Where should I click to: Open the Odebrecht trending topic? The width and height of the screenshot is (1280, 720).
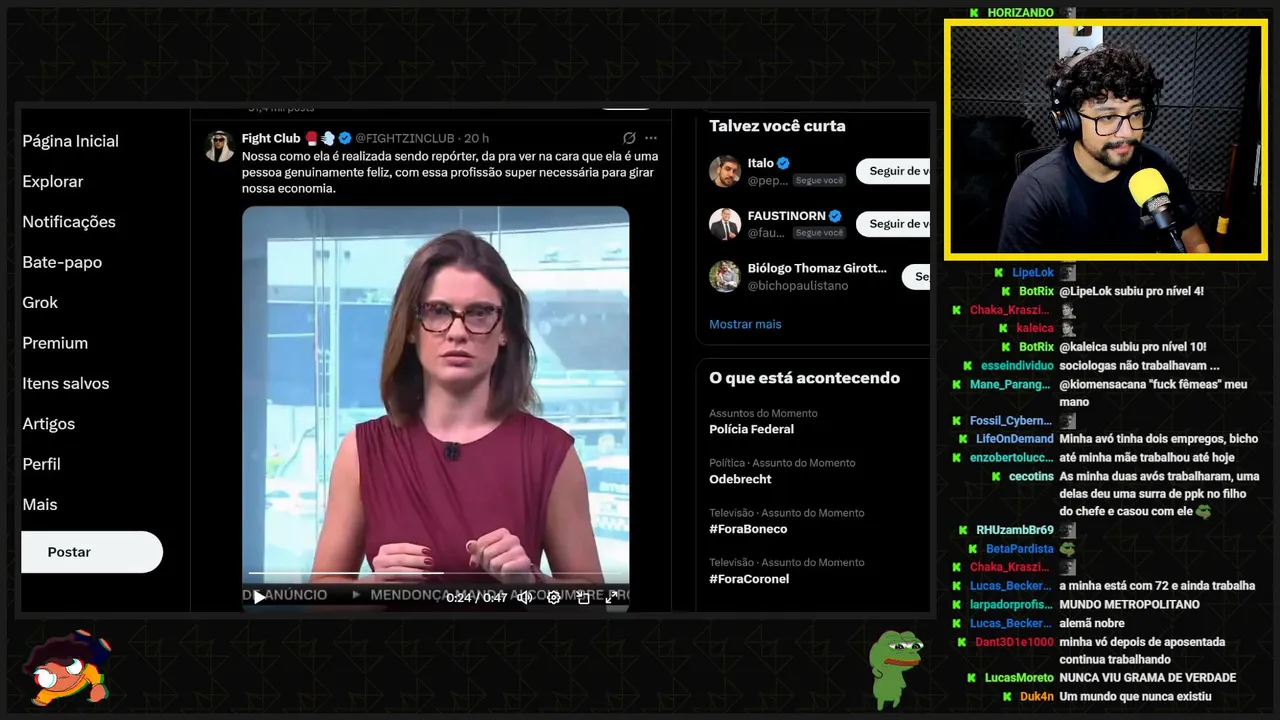741,479
